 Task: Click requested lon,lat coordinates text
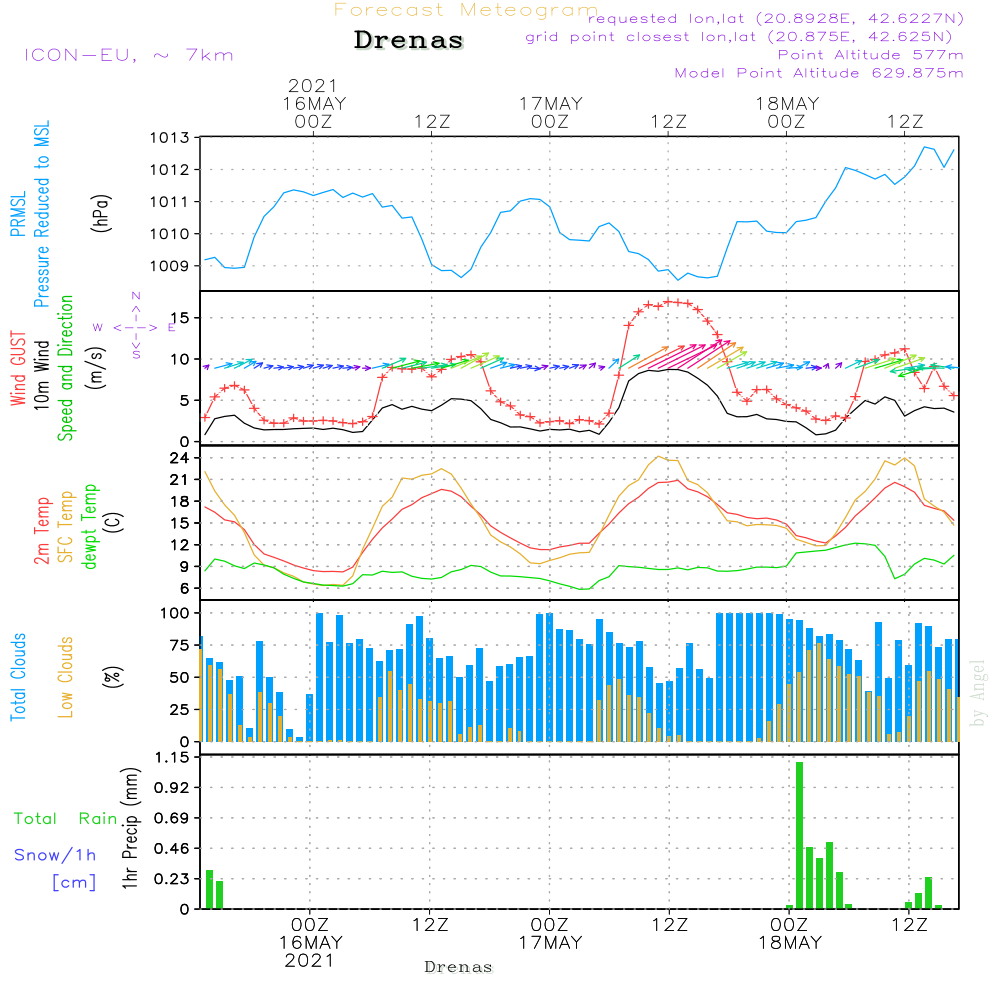coord(776,19)
